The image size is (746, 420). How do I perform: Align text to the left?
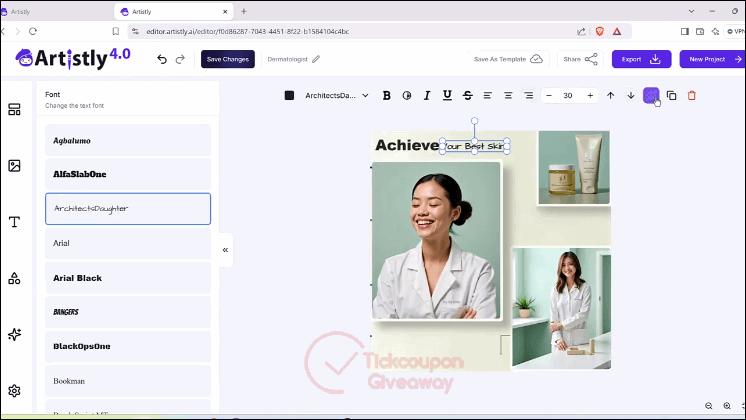point(488,96)
